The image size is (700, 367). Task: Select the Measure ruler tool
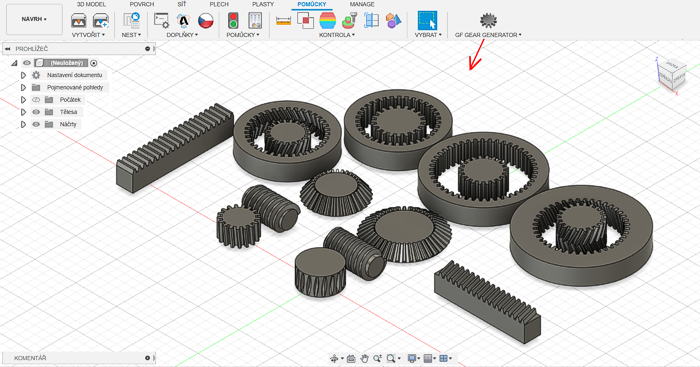tap(283, 21)
